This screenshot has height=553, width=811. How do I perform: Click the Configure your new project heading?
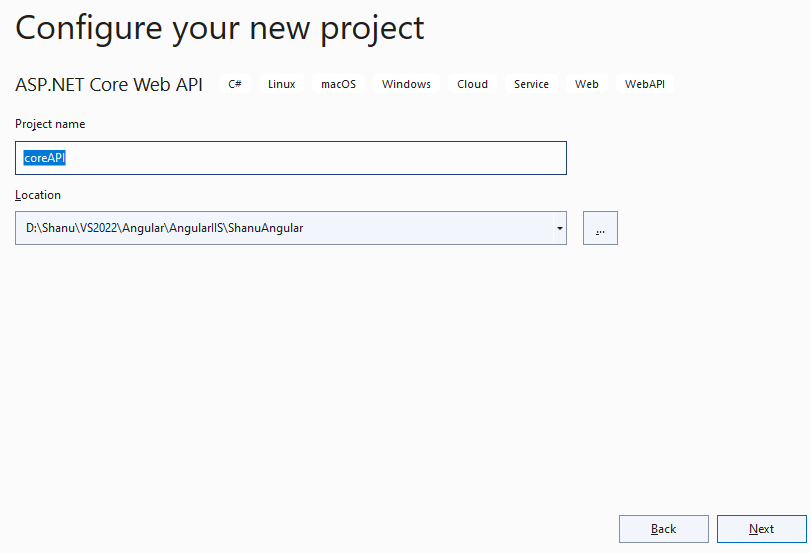220,28
